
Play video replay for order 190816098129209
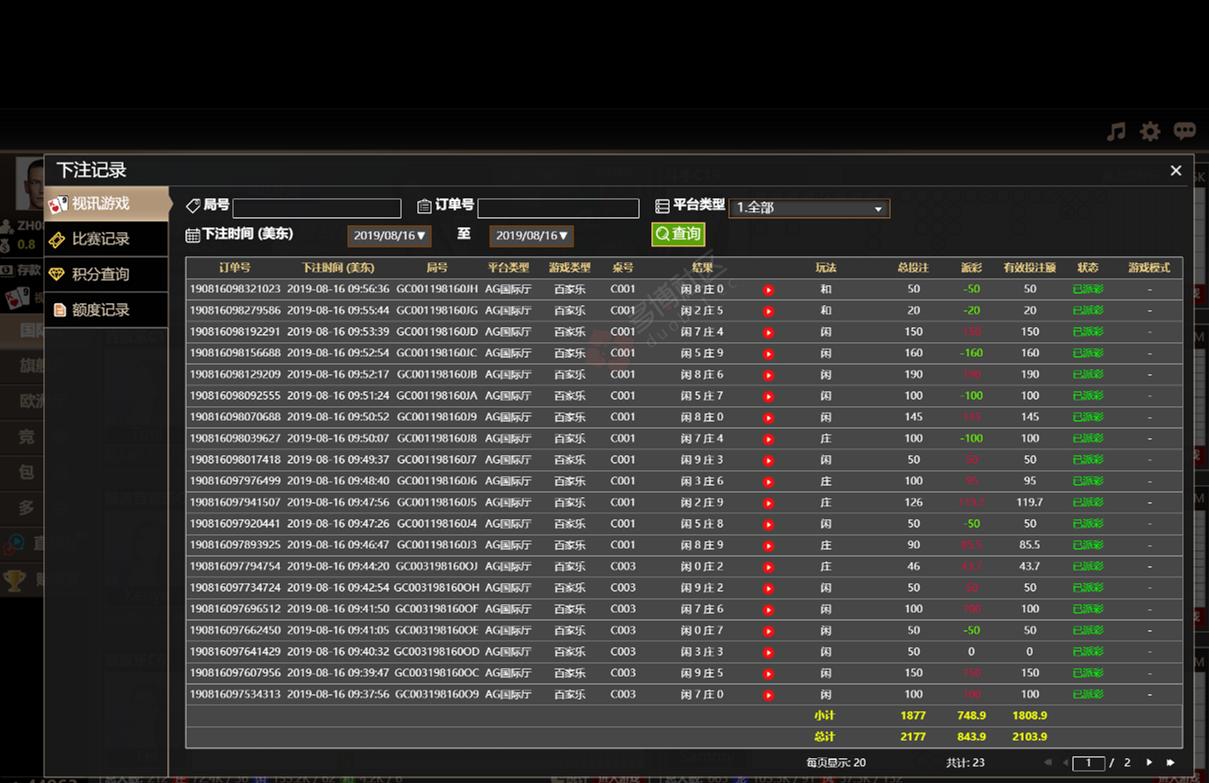[x=768, y=375]
